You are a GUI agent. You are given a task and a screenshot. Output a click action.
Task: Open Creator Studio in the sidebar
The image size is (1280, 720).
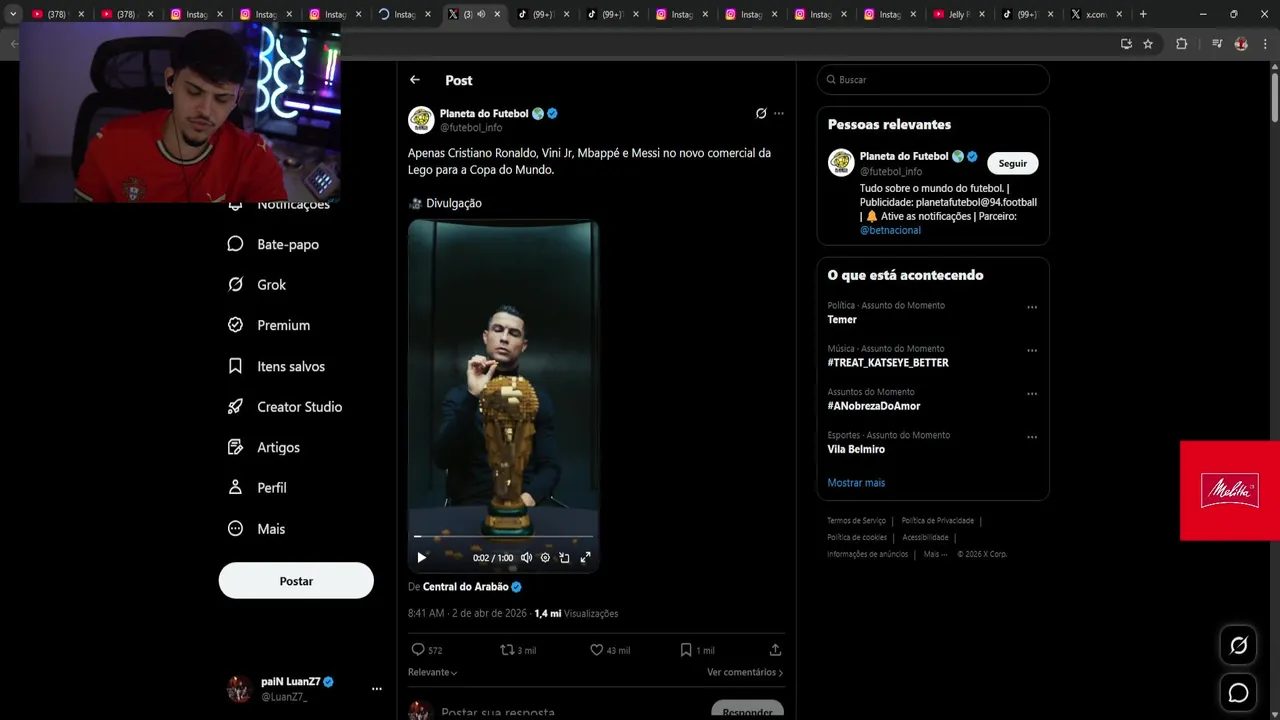(285, 407)
